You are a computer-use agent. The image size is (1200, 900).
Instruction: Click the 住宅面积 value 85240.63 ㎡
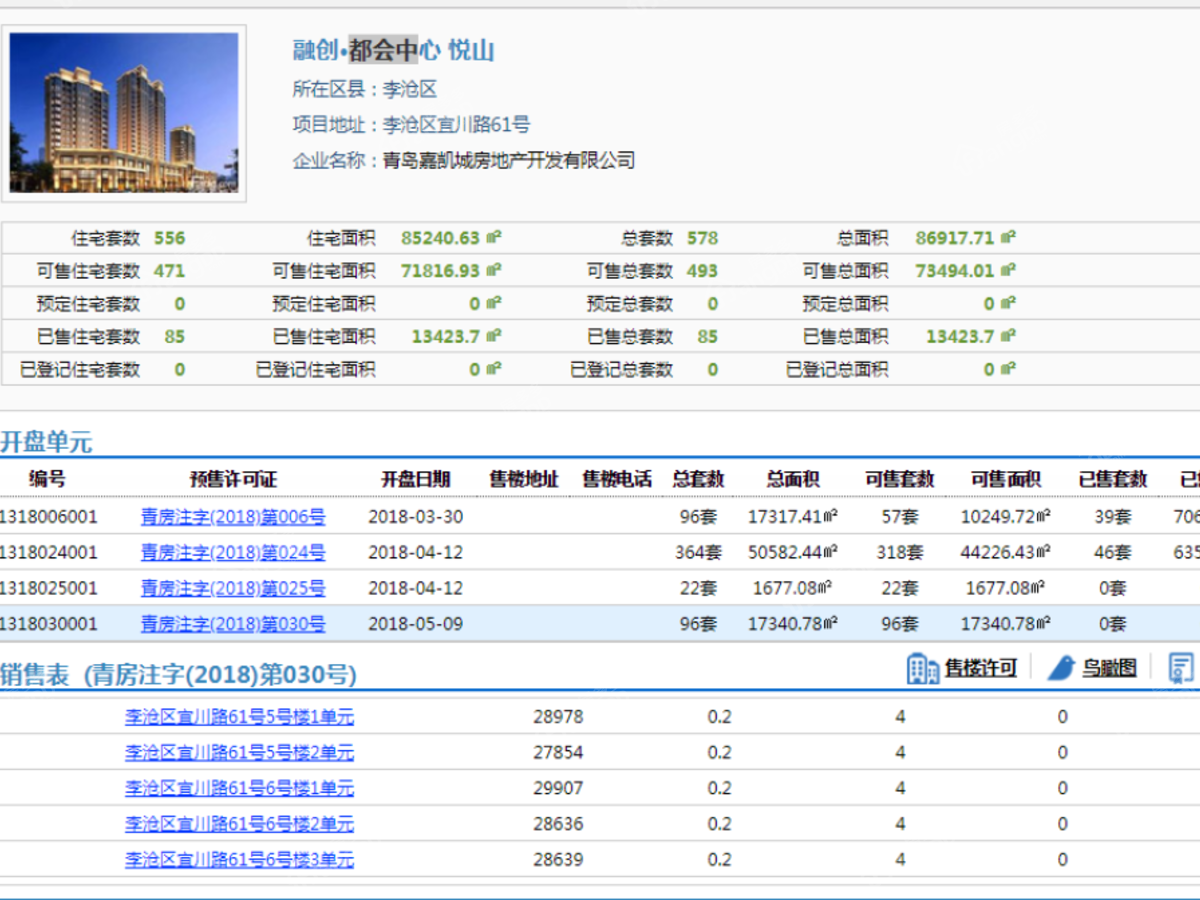point(451,238)
